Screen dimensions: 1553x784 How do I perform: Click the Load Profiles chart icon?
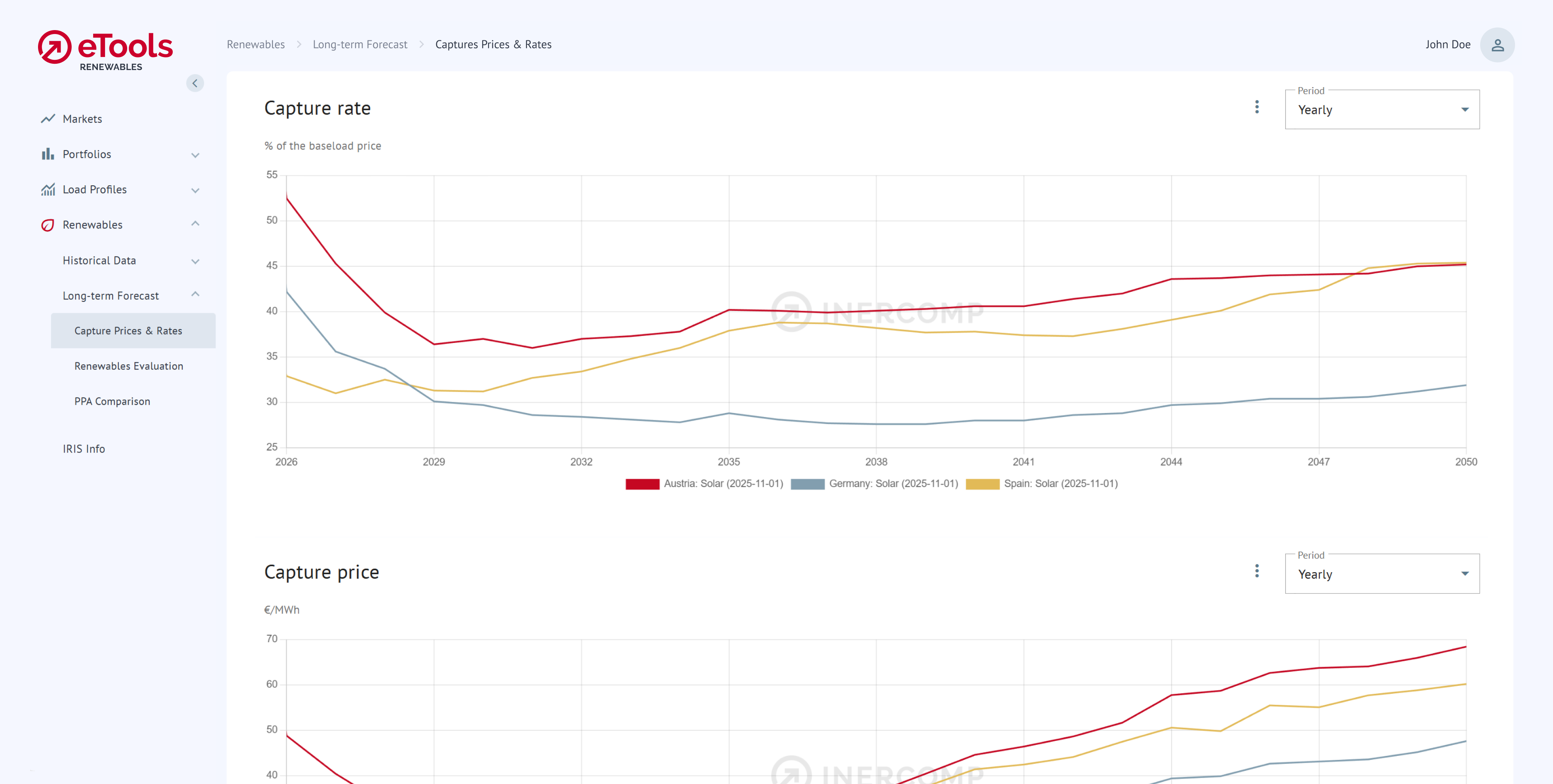pos(48,189)
